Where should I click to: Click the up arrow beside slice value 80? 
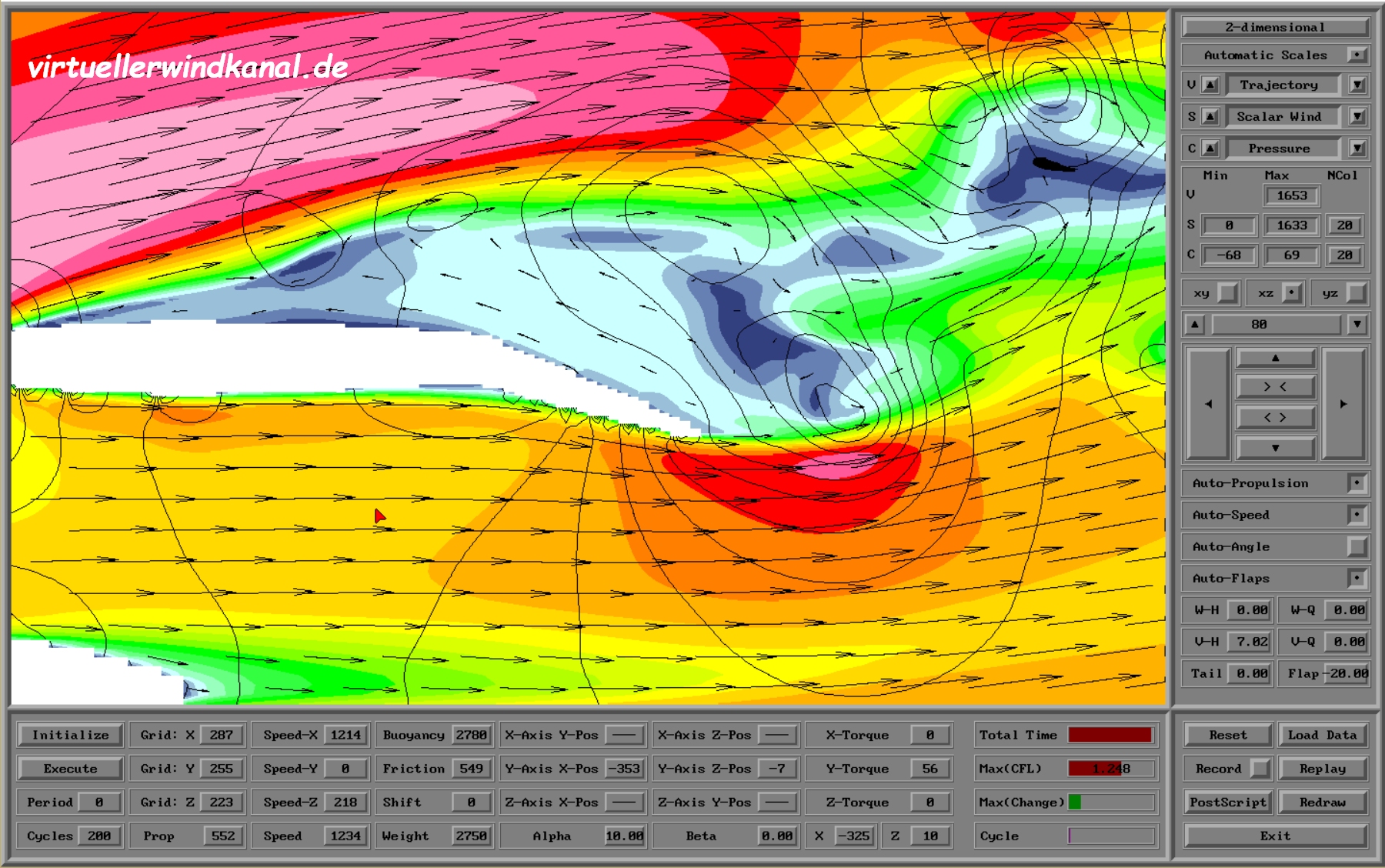[1194, 325]
